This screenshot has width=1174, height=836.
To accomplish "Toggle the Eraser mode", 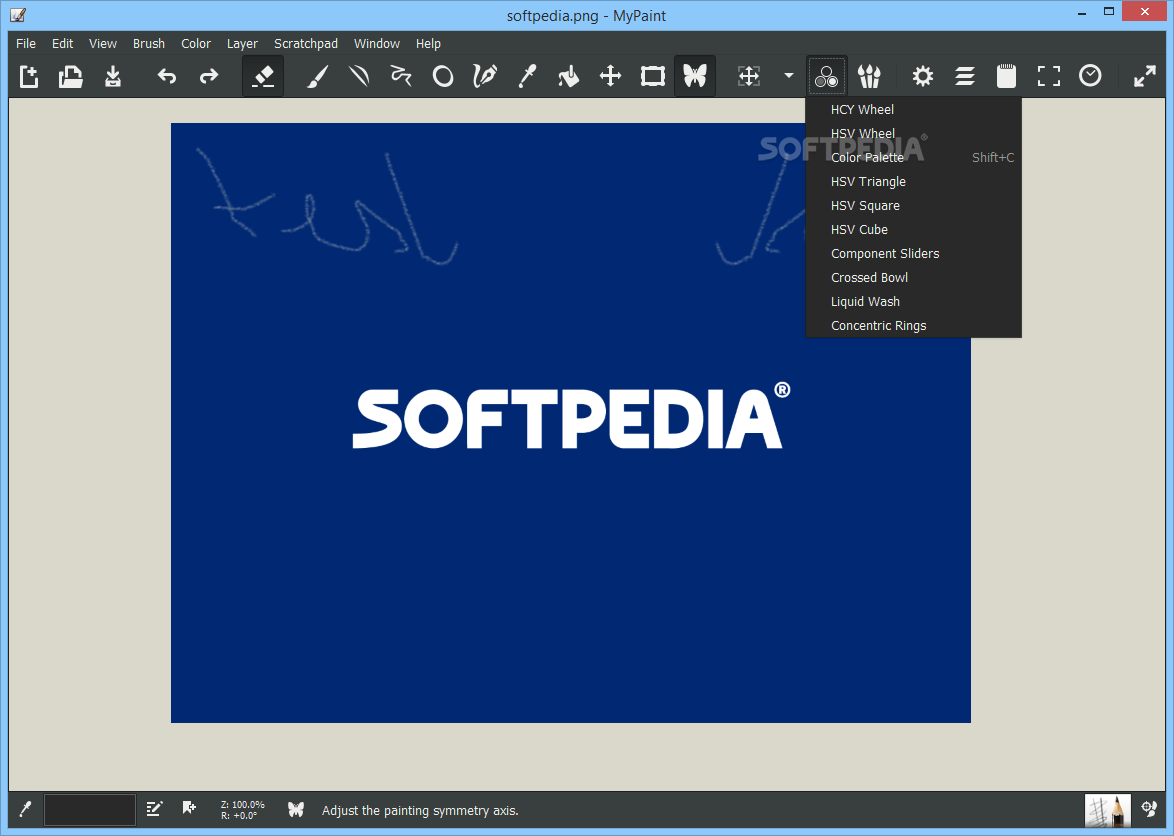I will pos(263,76).
